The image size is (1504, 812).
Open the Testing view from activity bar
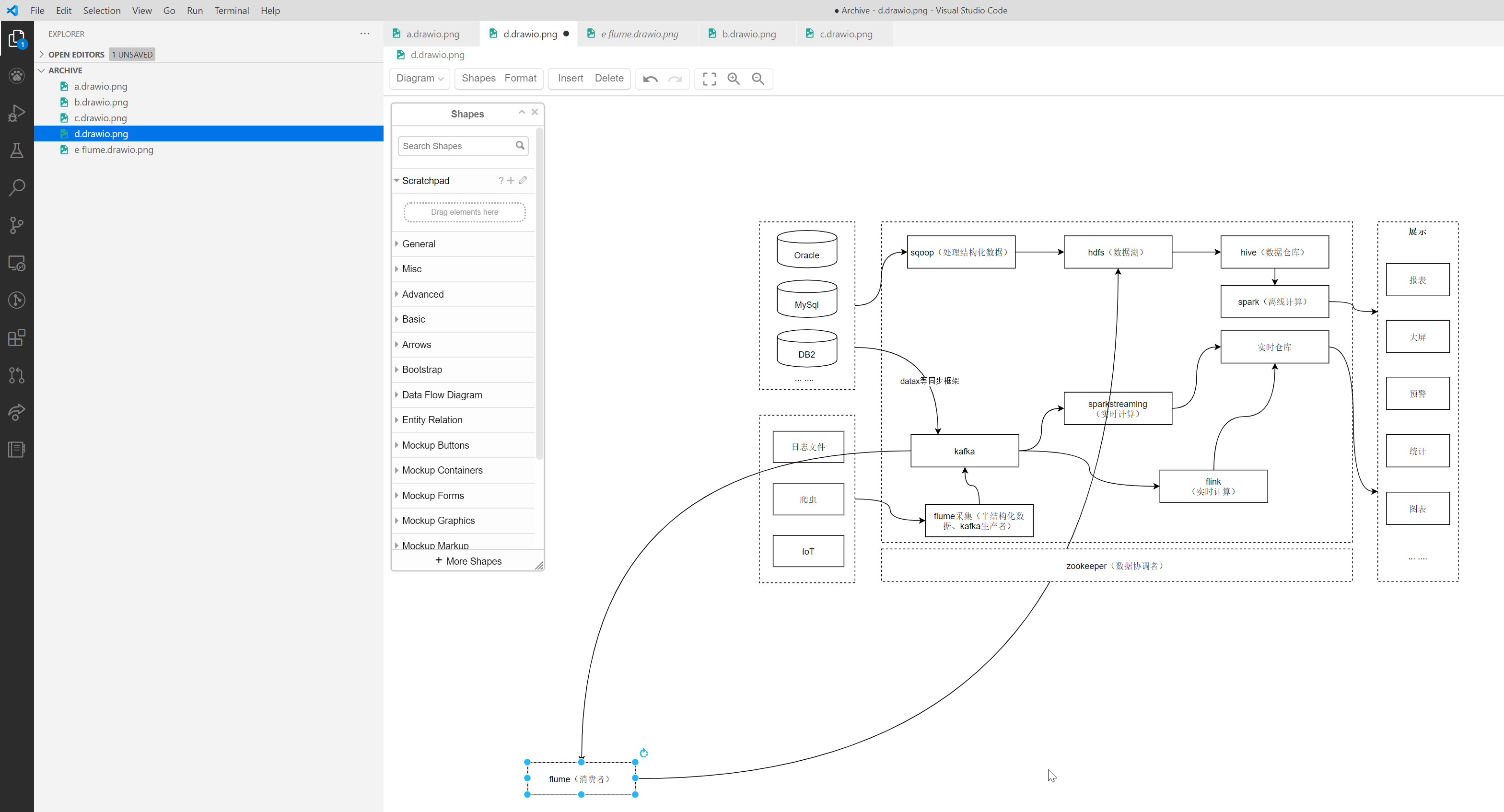tap(17, 151)
